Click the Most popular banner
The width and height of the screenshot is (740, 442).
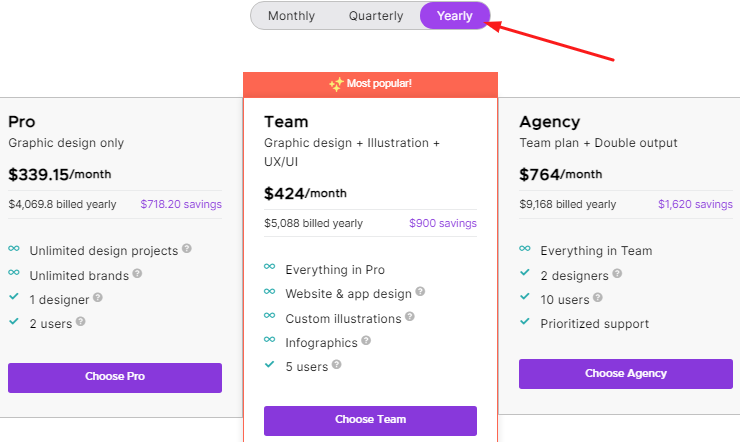[370, 84]
